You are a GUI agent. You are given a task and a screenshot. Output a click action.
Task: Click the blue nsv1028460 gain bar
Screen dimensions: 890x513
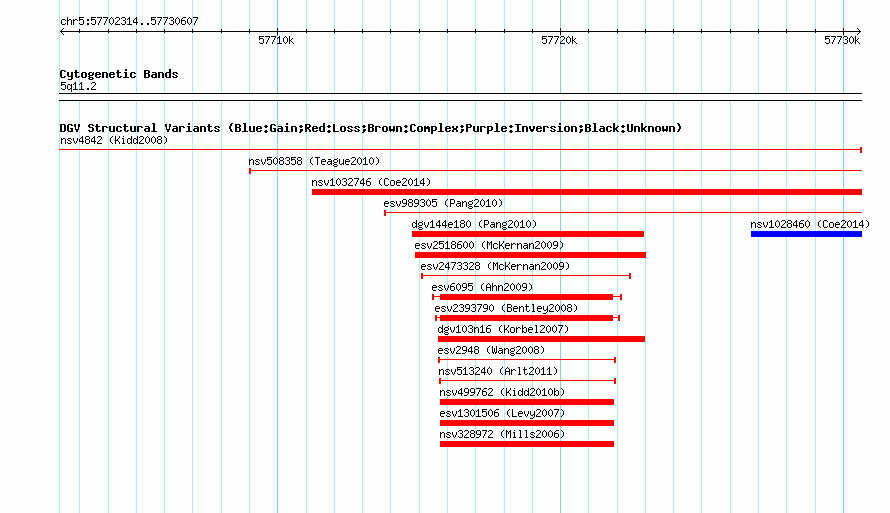click(x=806, y=234)
